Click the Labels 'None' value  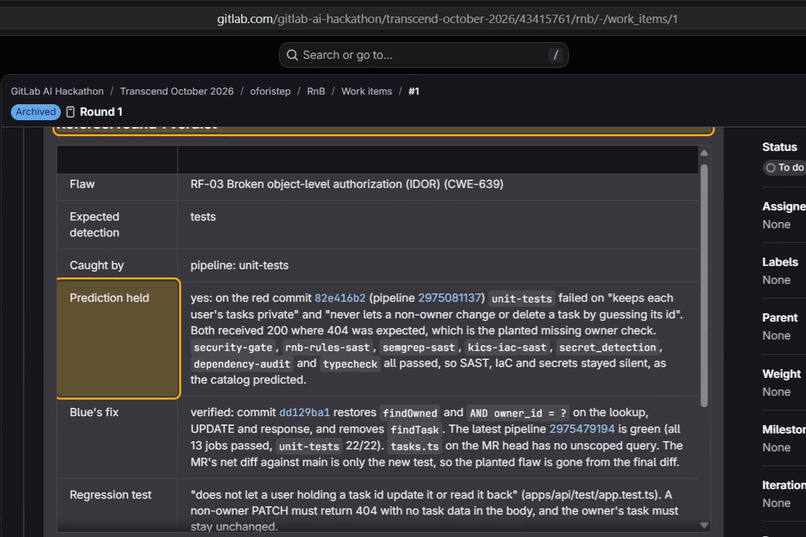(x=776, y=280)
